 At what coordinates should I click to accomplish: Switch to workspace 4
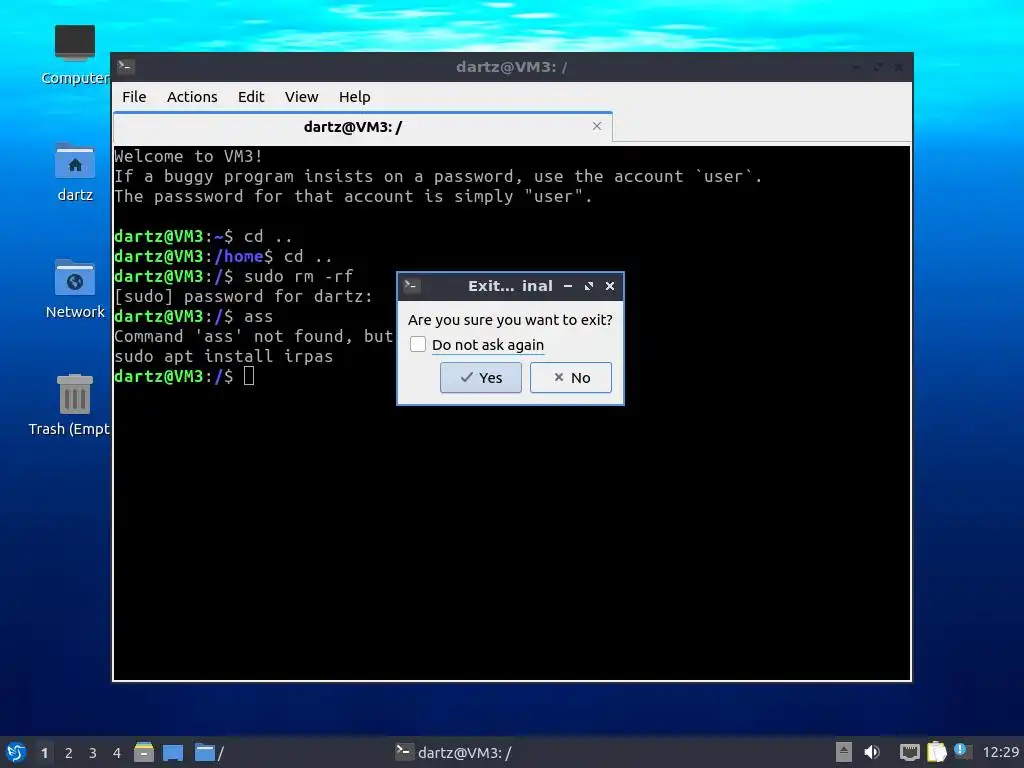[x=117, y=753]
